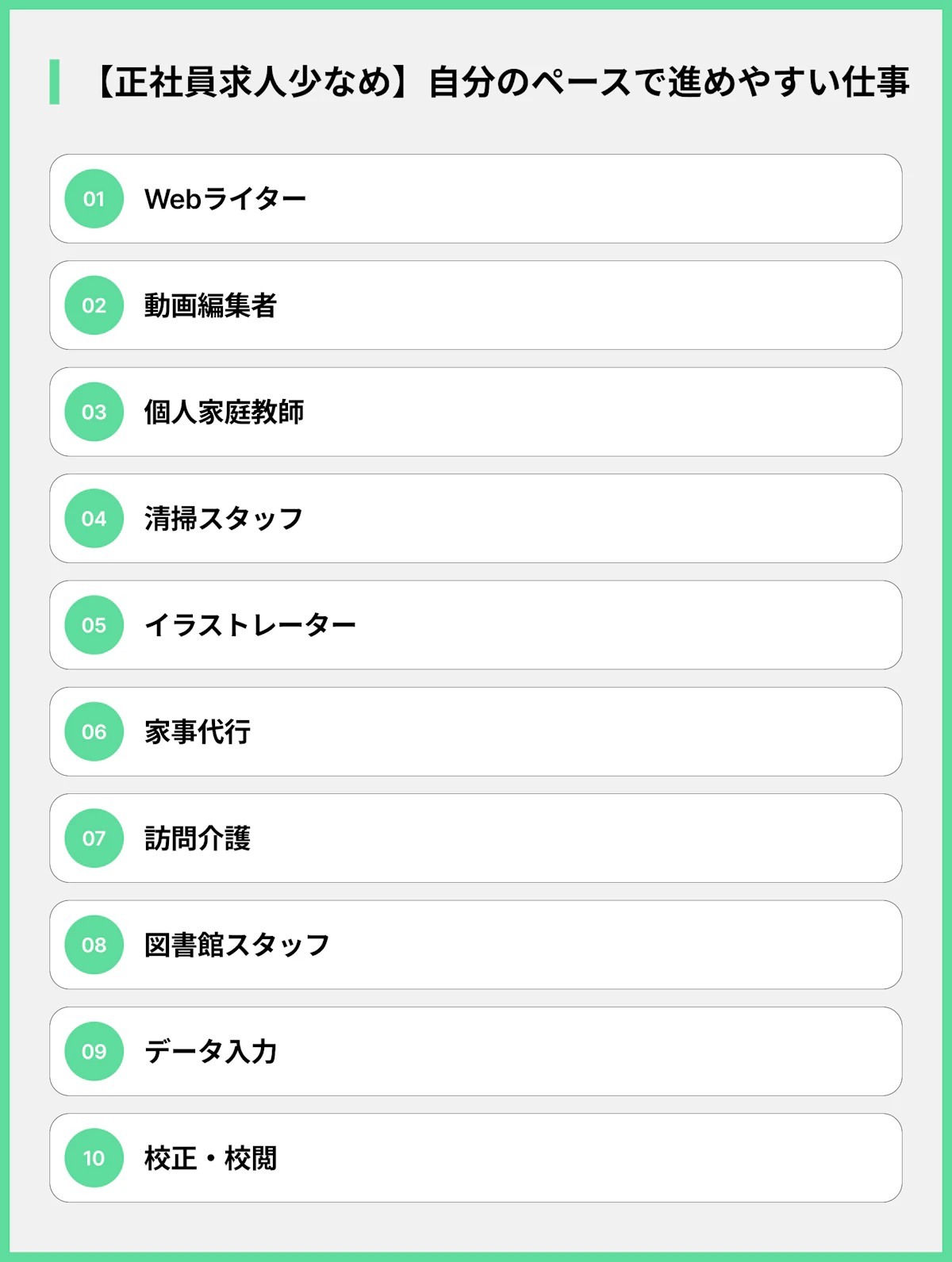Select the Webライター list item
The height and width of the screenshot is (1262, 952).
pyautogui.click(x=225, y=199)
